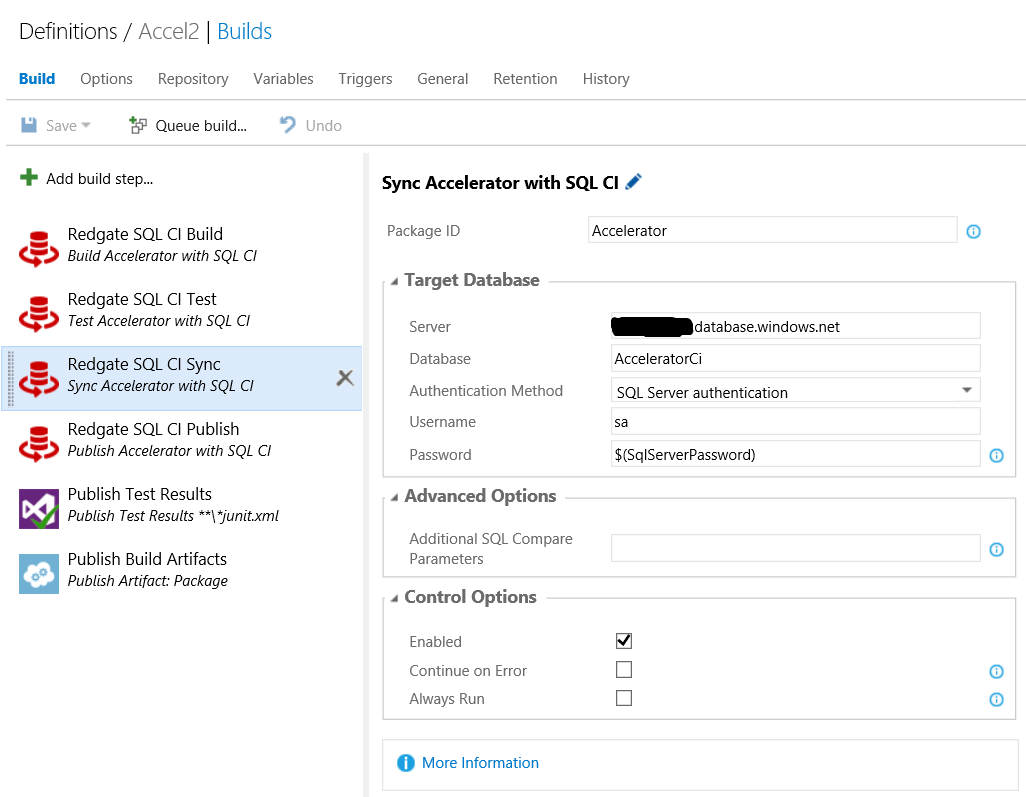Check the Continue on Error checkbox
The width and height of the screenshot is (1026, 797).
624,669
